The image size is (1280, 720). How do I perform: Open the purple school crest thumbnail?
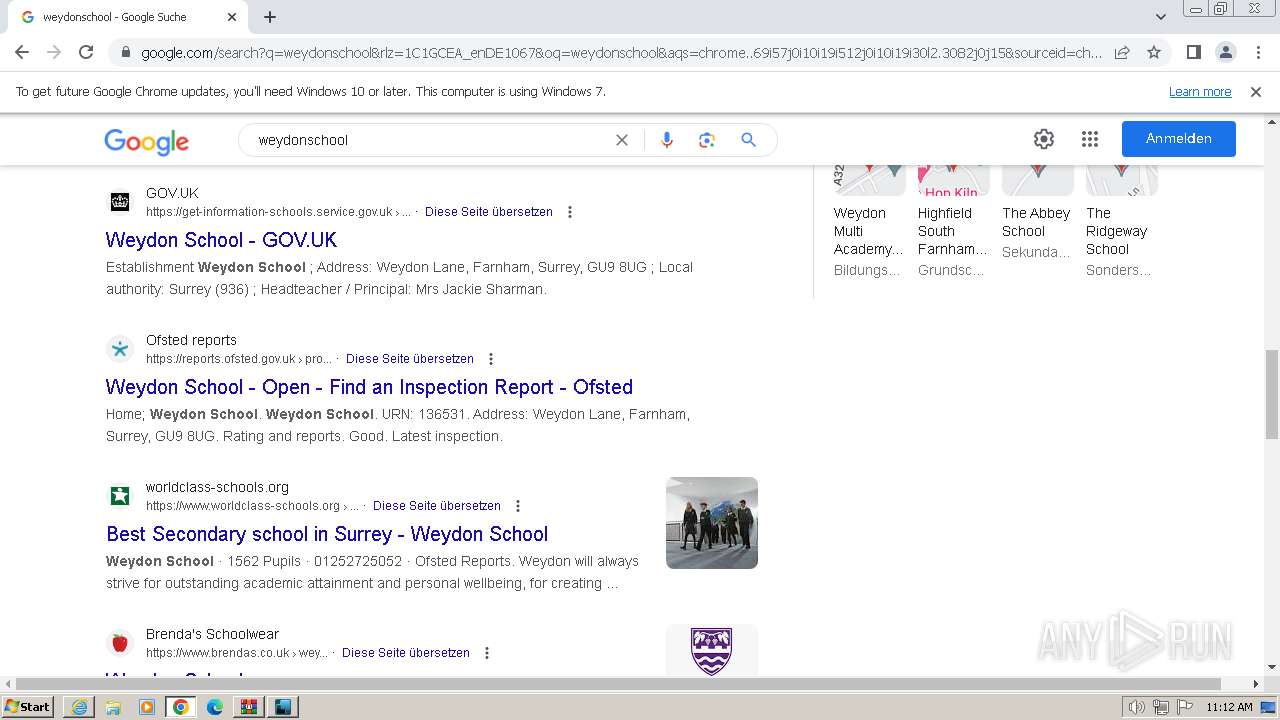pyautogui.click(x=712, y=650)
